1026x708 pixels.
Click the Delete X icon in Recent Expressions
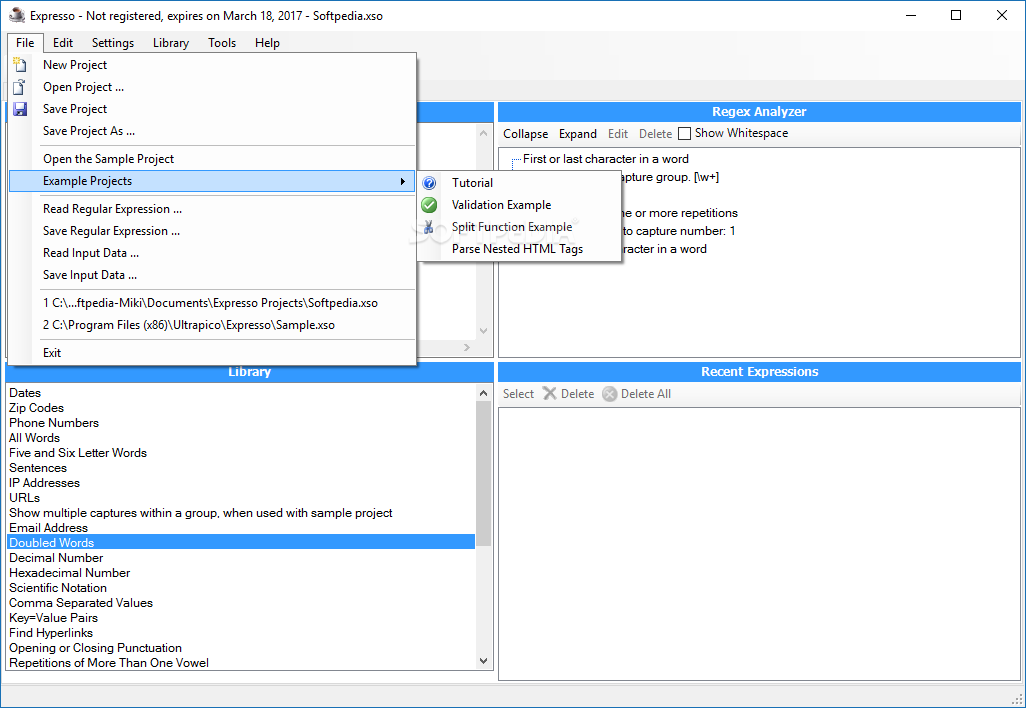click(x=550, y=393)
